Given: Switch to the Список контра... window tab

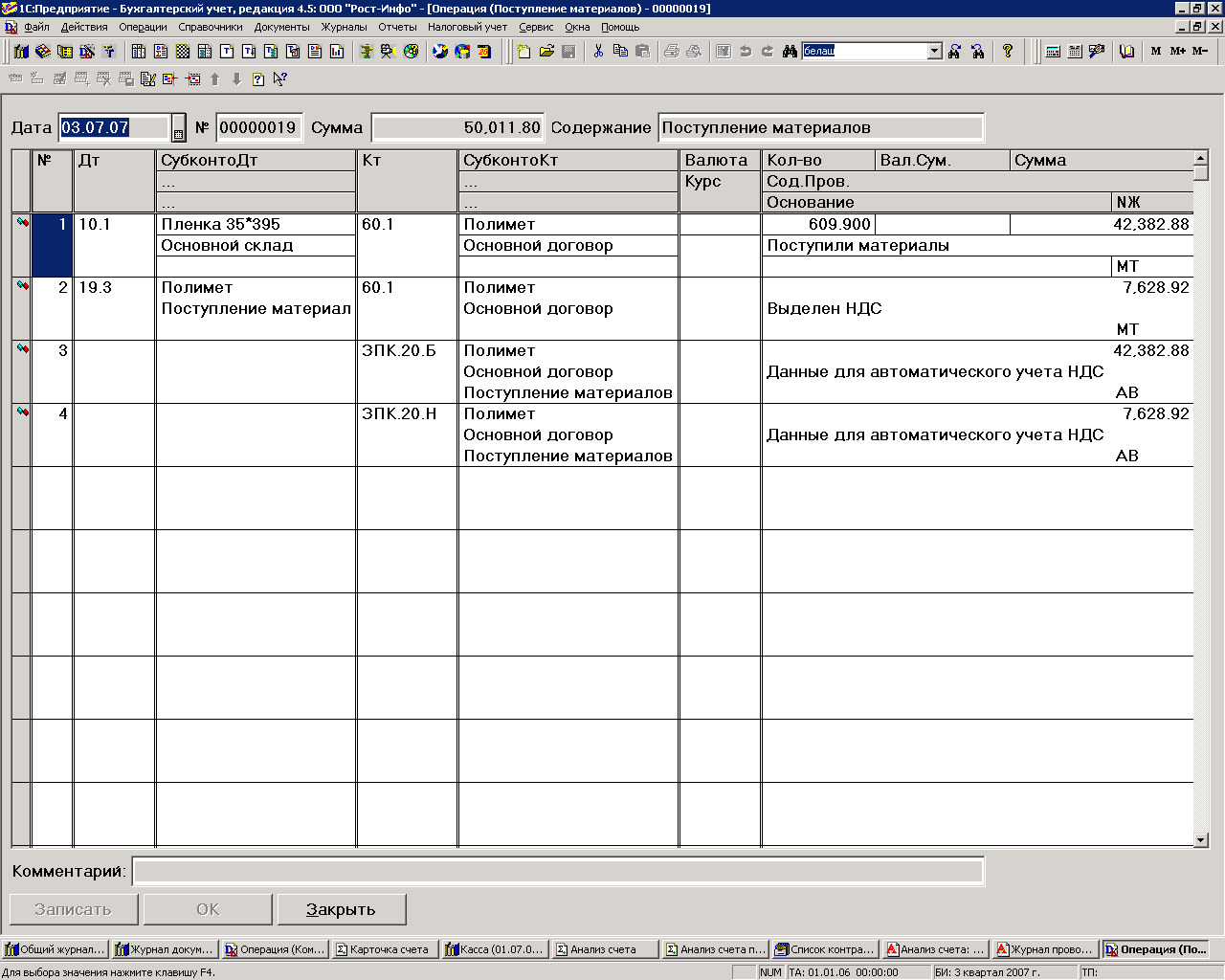Looking at the screenshot, I should coord(825,949).
